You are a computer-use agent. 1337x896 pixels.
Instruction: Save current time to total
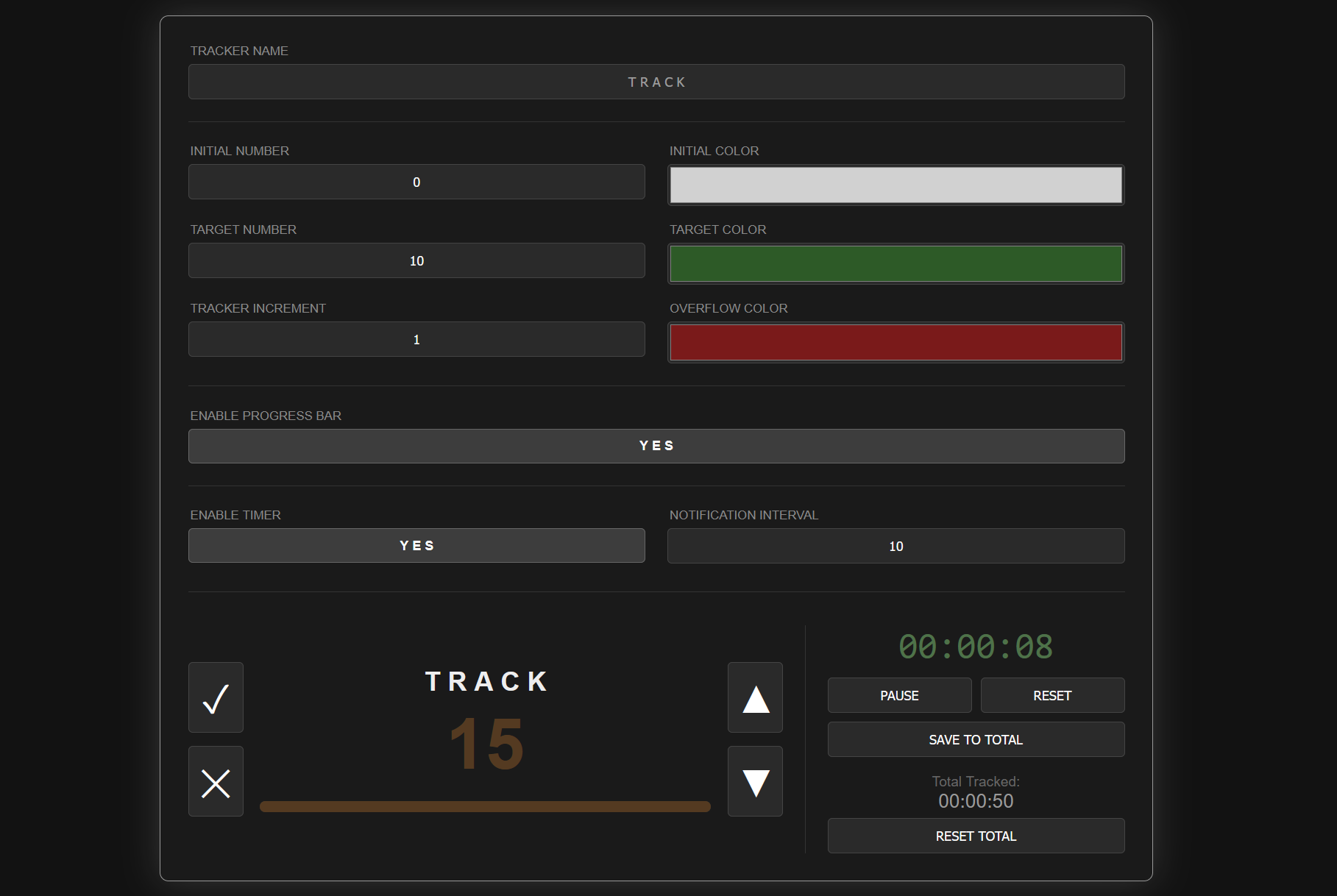point(976,739)
